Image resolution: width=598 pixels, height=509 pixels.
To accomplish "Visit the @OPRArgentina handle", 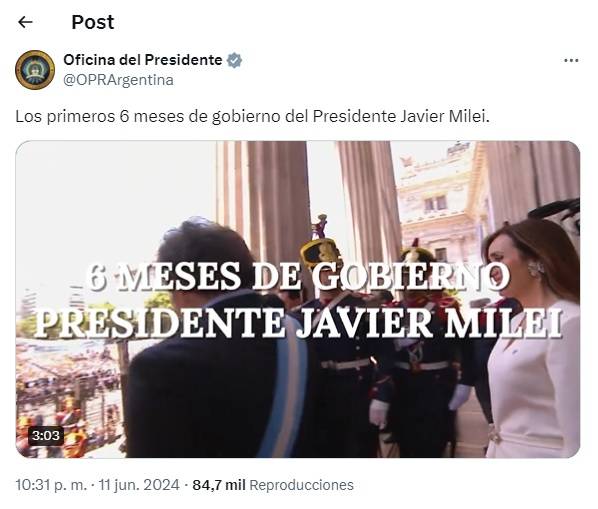I will [118, 80].
